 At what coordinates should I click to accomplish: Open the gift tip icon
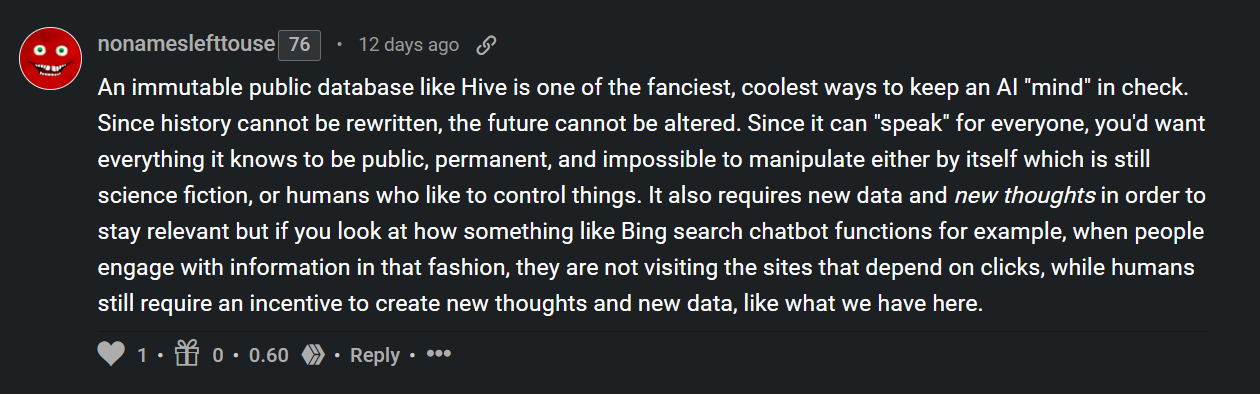click(x=187, y=354)
